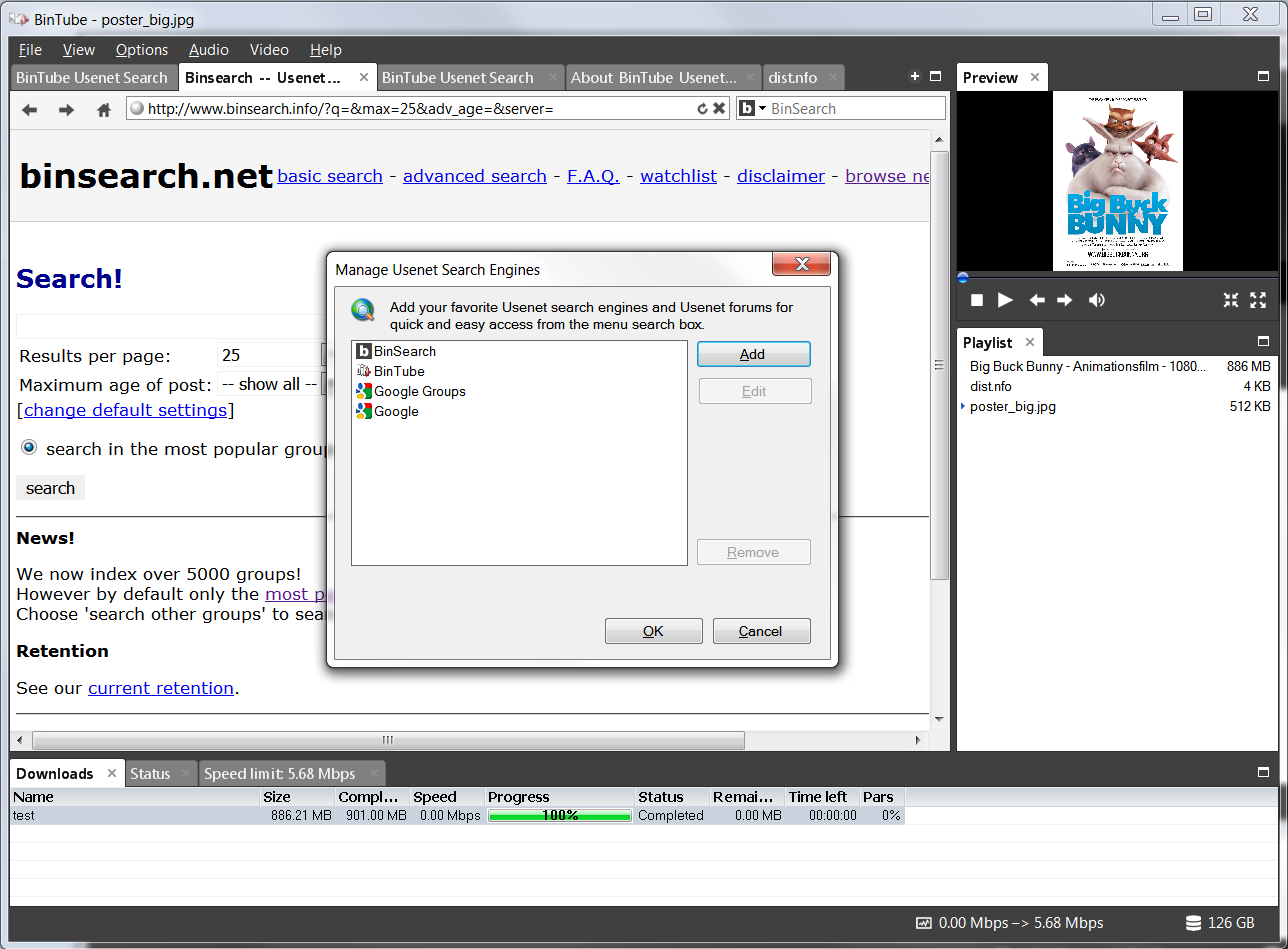Click the vertical scrollbar of the web page
The image size is (1288, 949).
(x=939, y=365)
